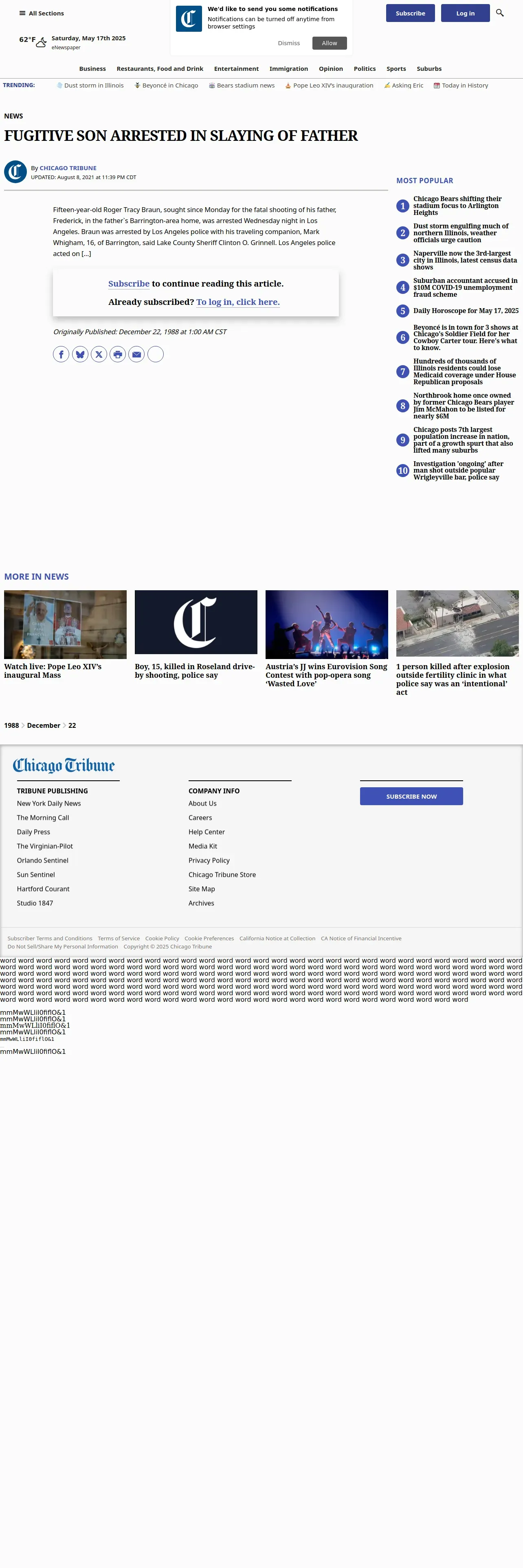
Task: Open trending Dust storm in Illinois
Action: click(90, 86)
